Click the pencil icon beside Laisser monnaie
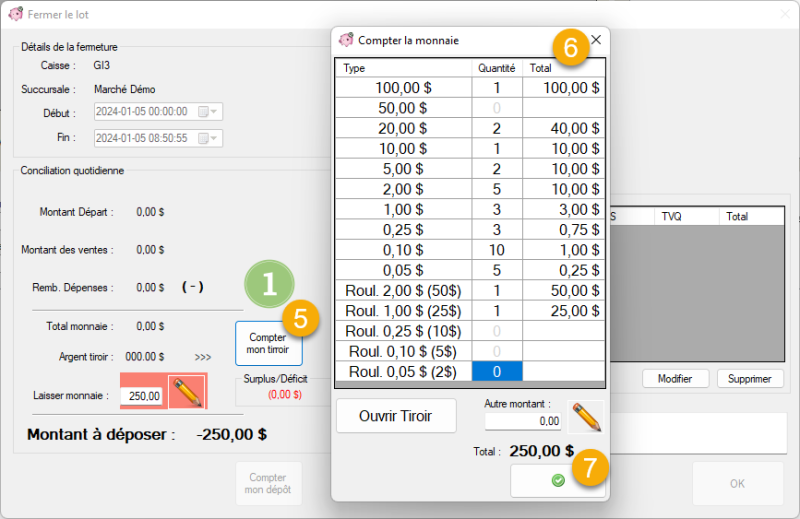 click(x=187, y=391)
